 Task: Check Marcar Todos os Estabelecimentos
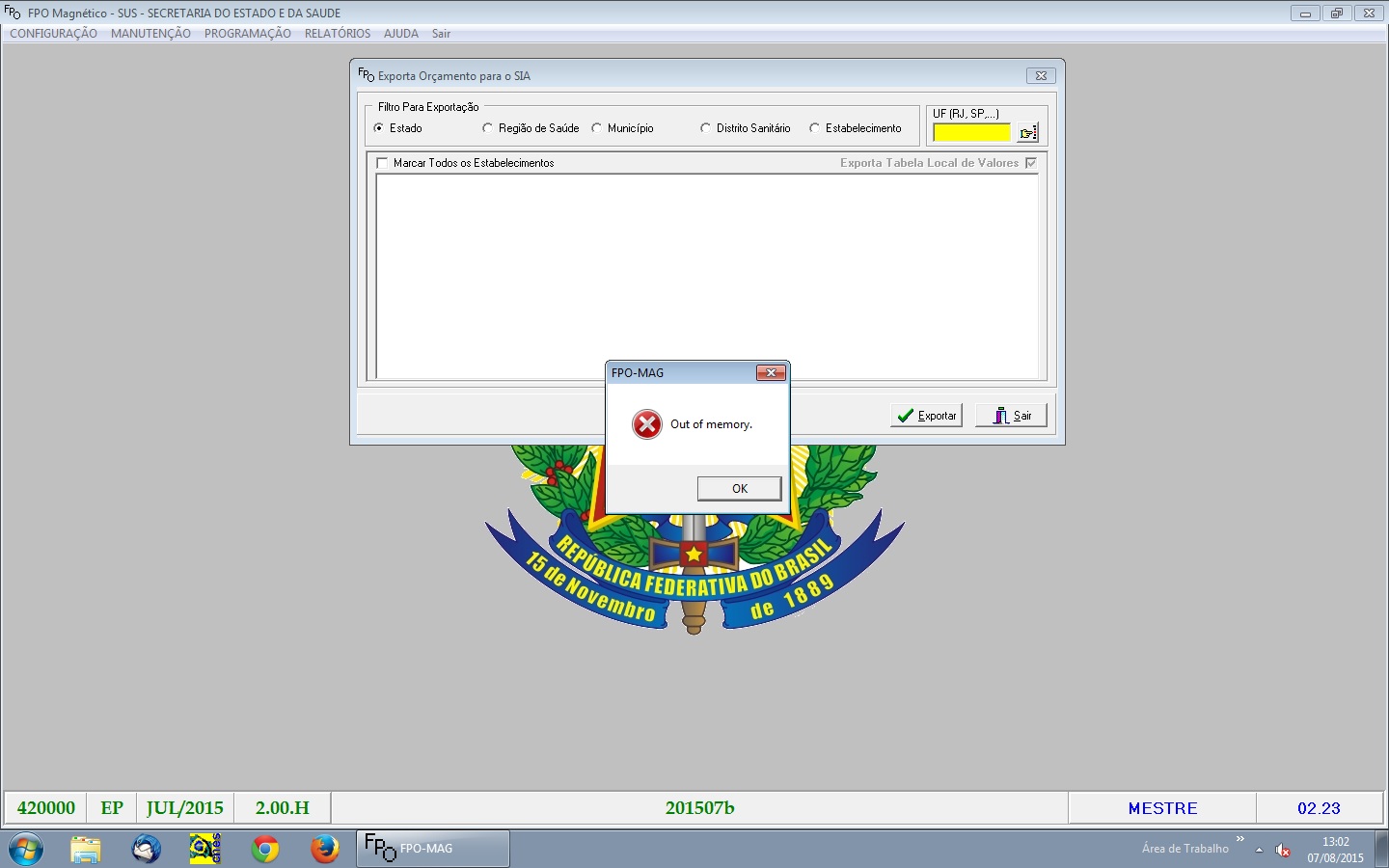coord(383,163)
